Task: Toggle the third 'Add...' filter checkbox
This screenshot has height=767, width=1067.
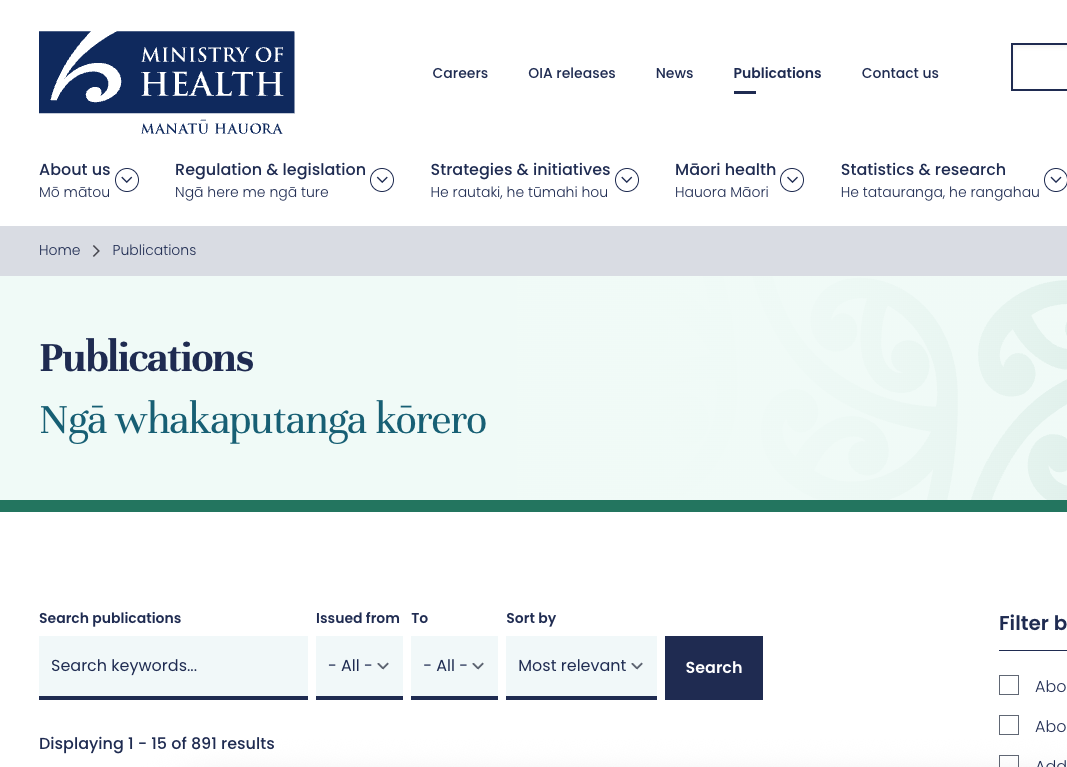Action: click(x=1009, y=762)
